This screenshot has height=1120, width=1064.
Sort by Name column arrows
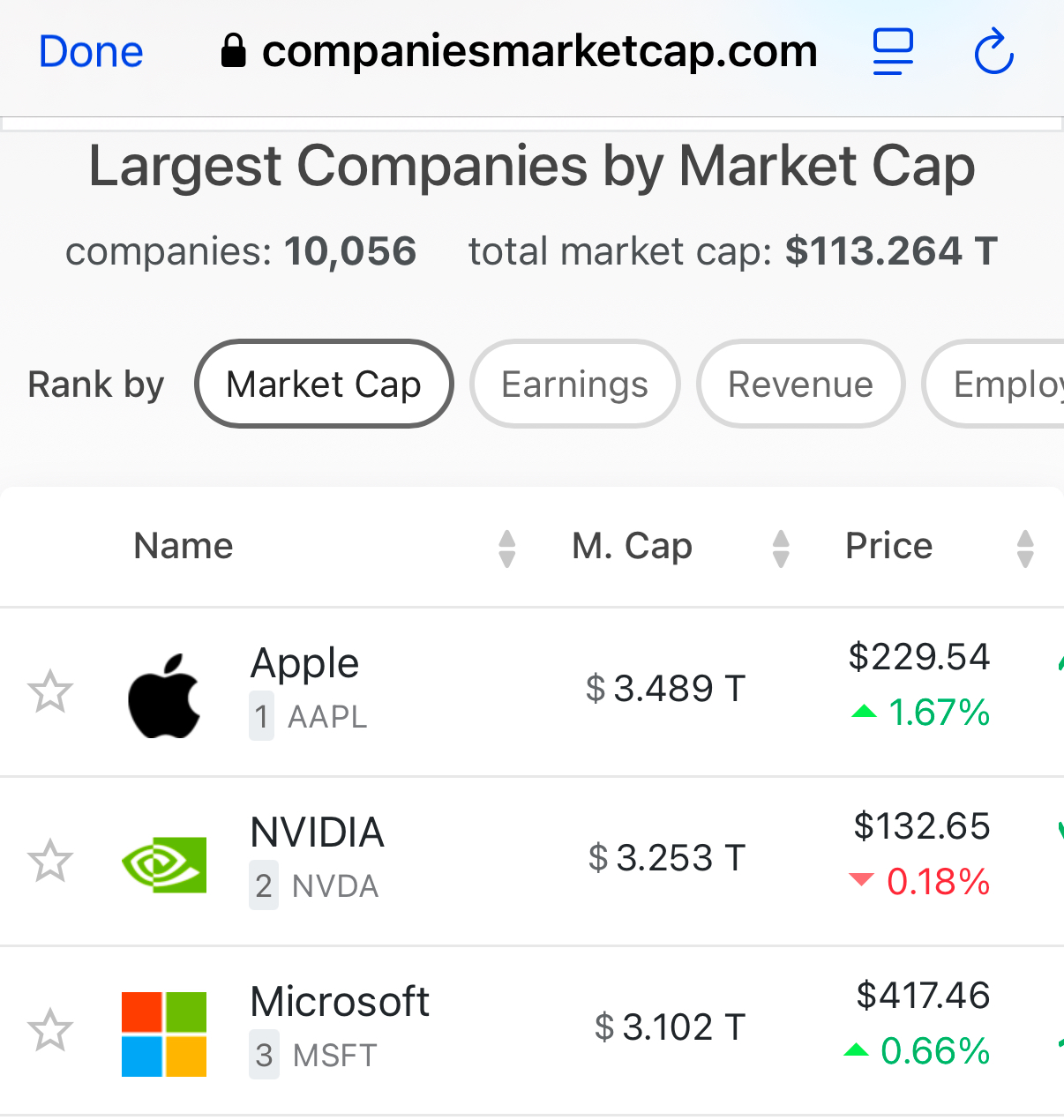pos(506,549)
